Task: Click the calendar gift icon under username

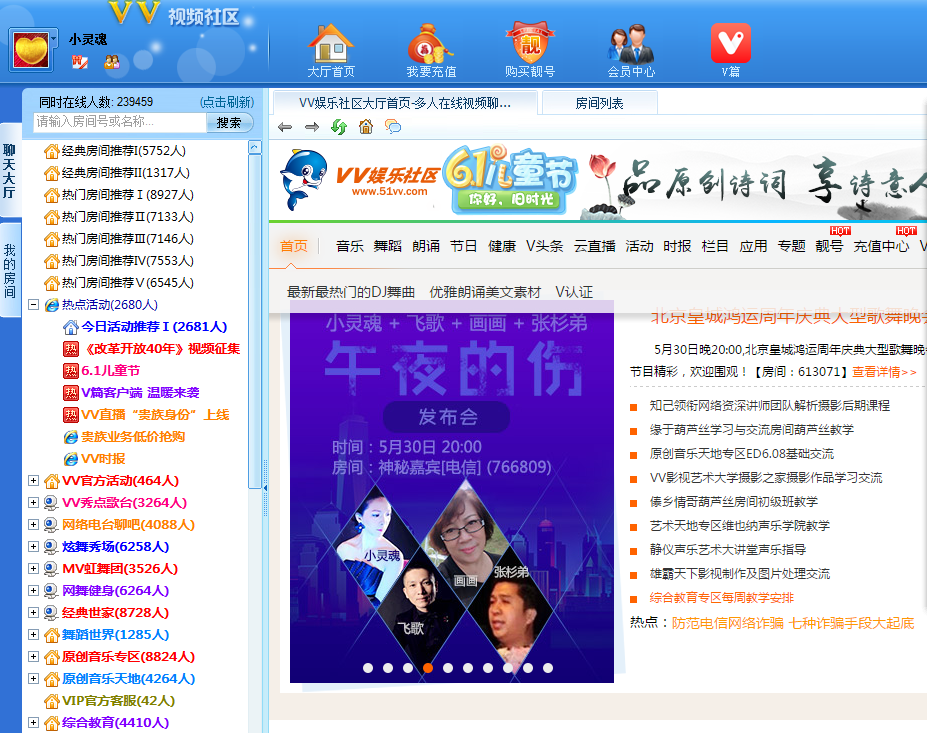Action: click(x=80, y=62)
